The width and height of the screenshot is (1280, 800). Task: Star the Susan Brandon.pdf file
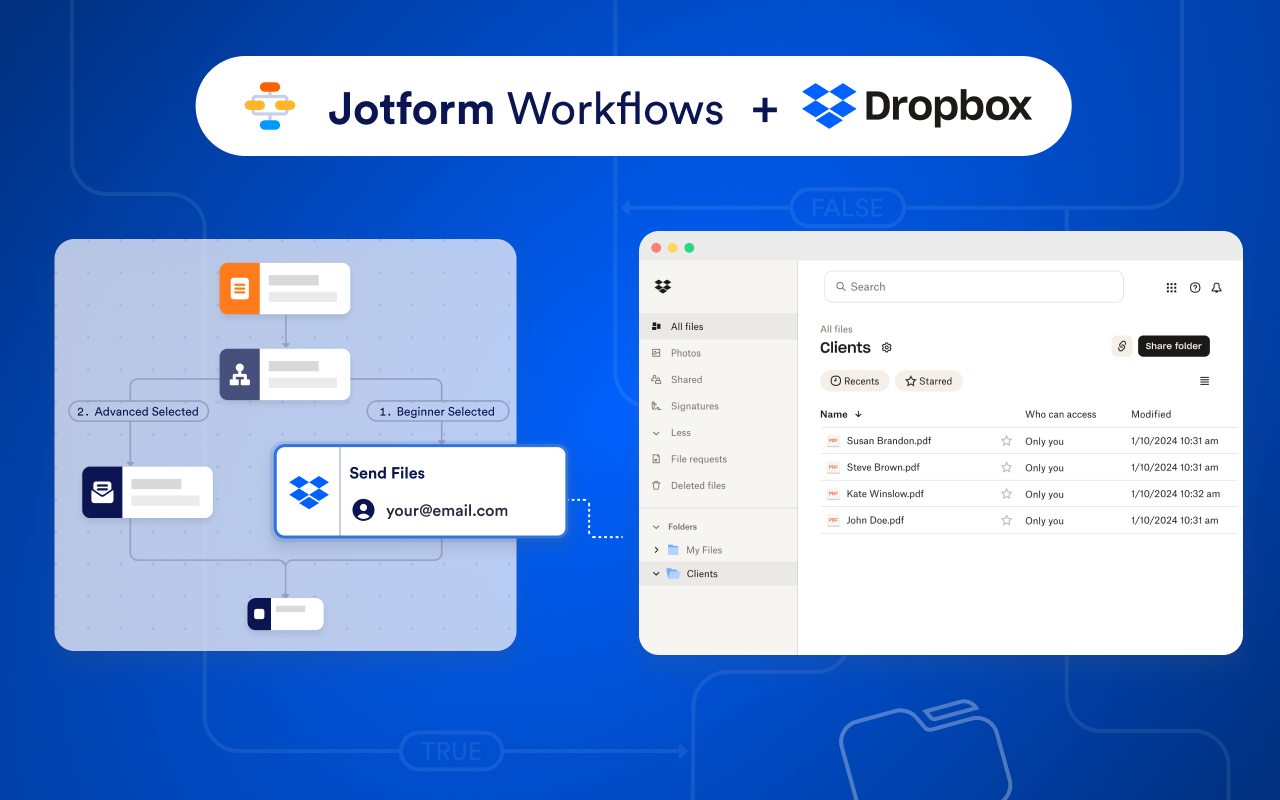1006,441
